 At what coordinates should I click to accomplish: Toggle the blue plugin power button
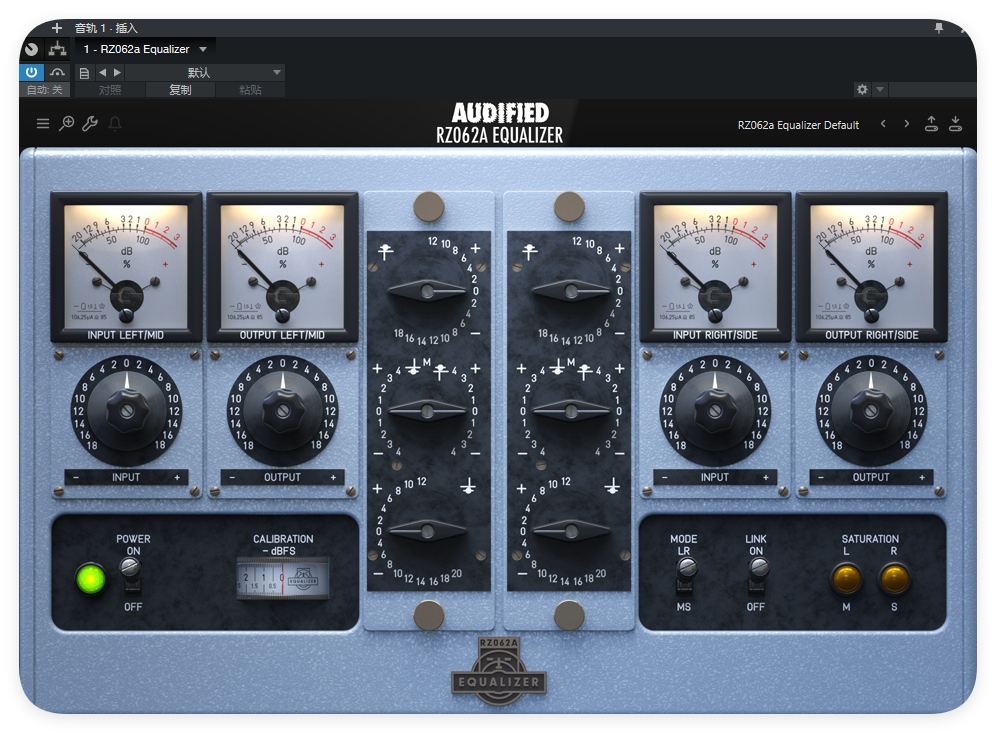pyautogui.click(x=31, y=72)
